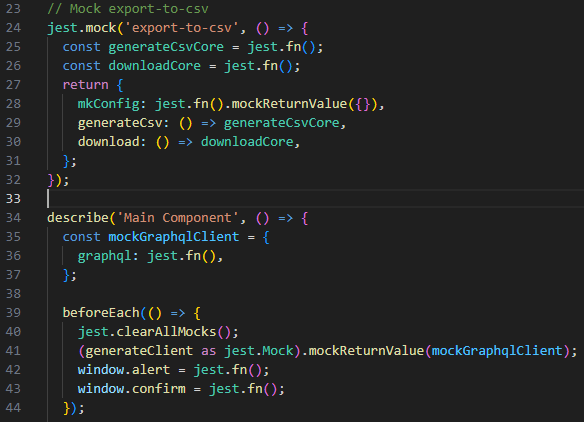Image resolution: width=584 pixels, height=422 pixels.
Task: Click generateClient identifier on line 41
Action: (x=139, y=351)
